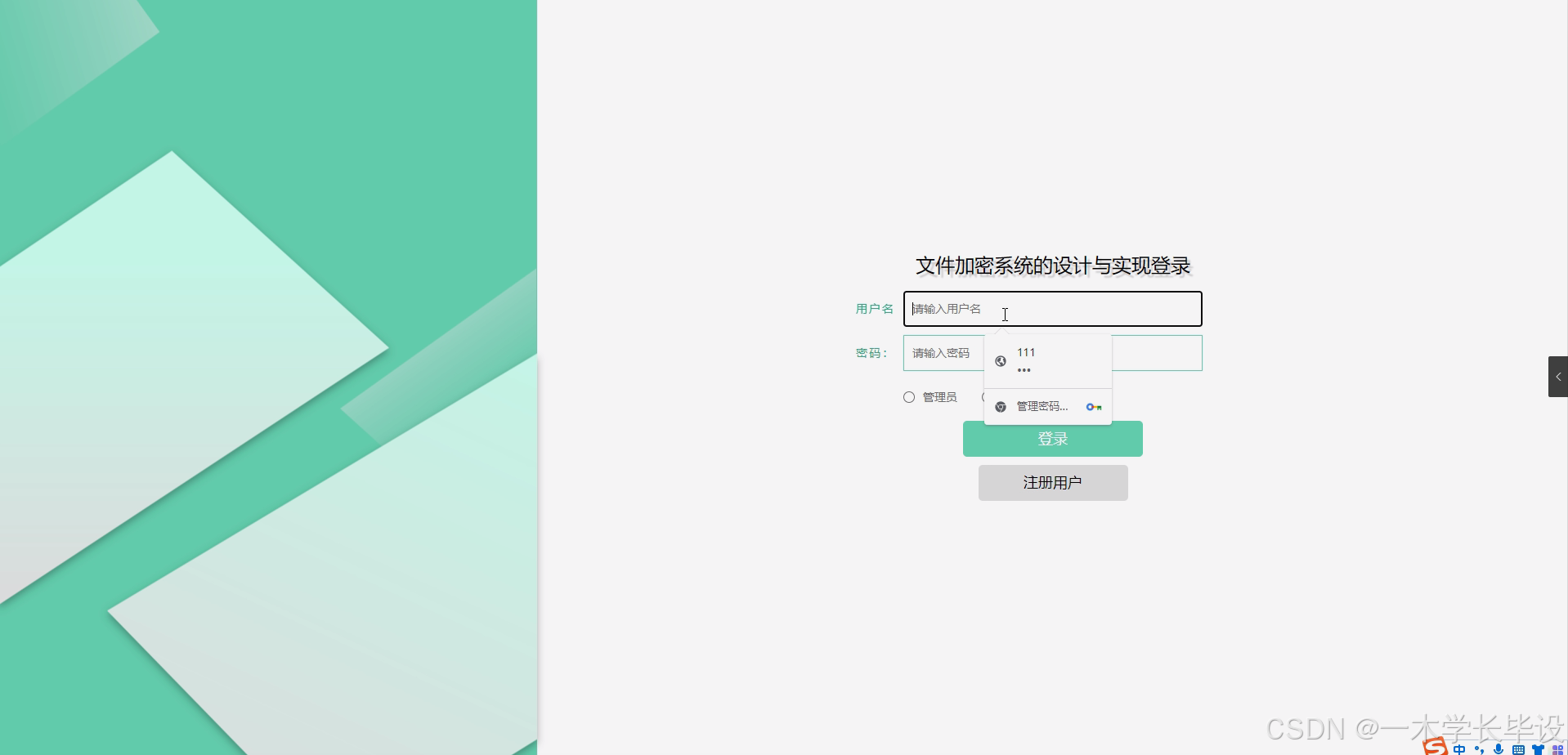Expand the right-edge sidebar arrow panel
This screenshot has height=755, width=1568.
click(x=1560, y=377)
